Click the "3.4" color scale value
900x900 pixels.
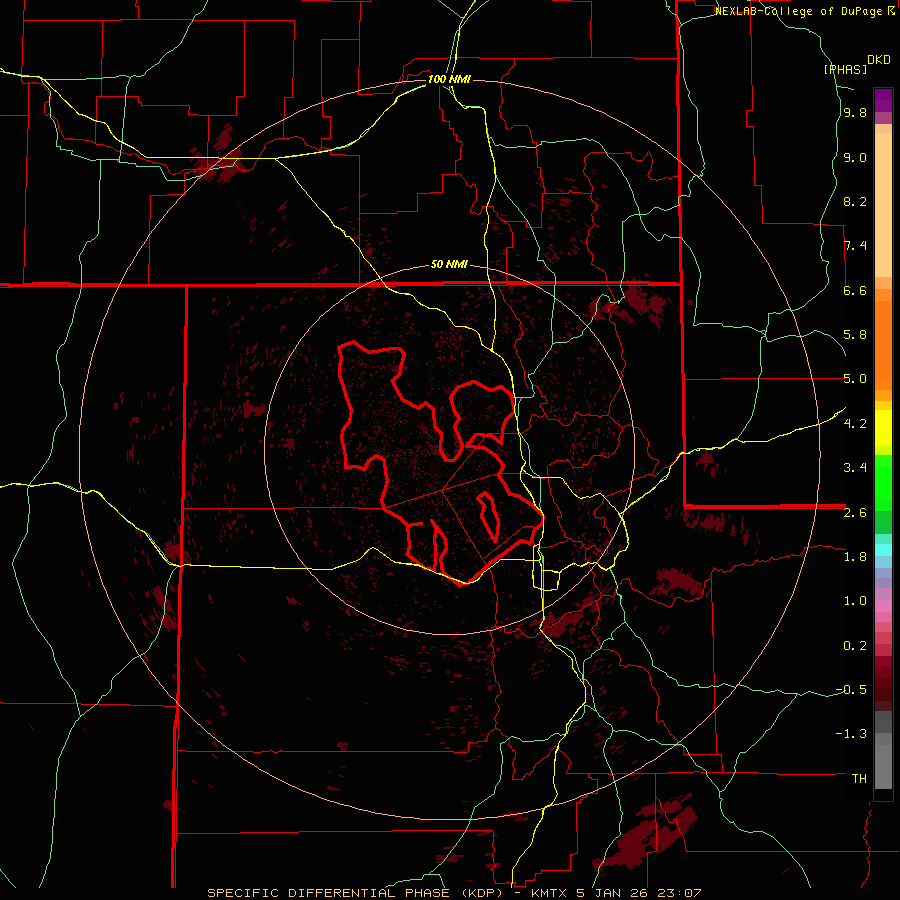(855, 468)
